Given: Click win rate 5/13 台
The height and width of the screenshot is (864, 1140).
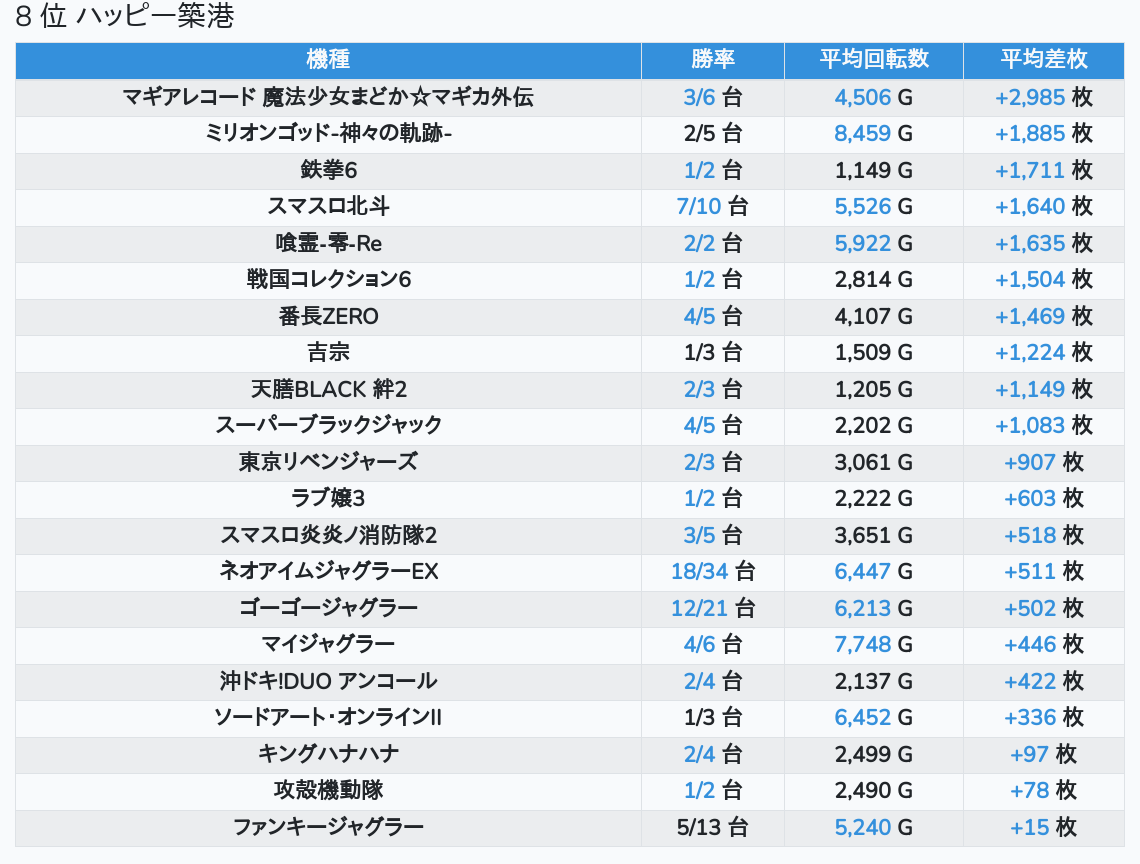Looking at the screenshot, I should 712,827.
